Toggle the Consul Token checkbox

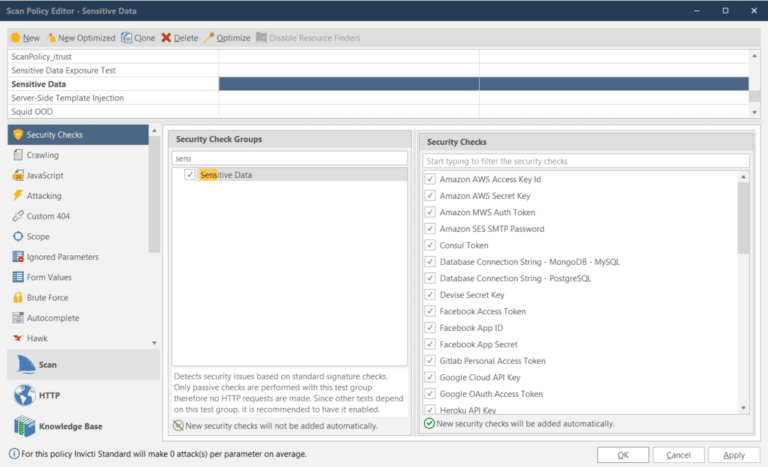[x=430, y=245]
